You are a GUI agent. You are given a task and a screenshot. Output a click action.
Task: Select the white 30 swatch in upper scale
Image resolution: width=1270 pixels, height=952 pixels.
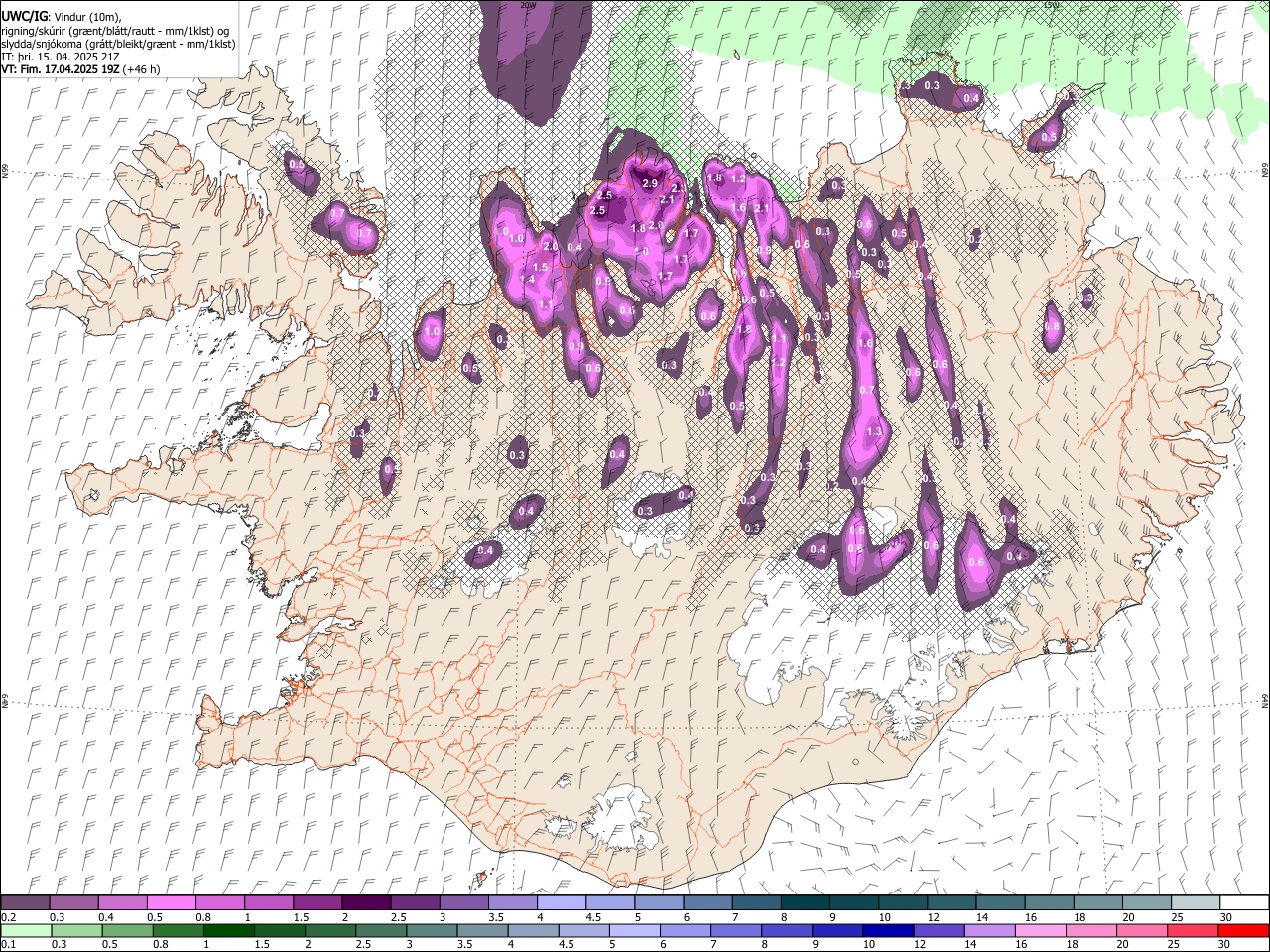coord(1244,902)
